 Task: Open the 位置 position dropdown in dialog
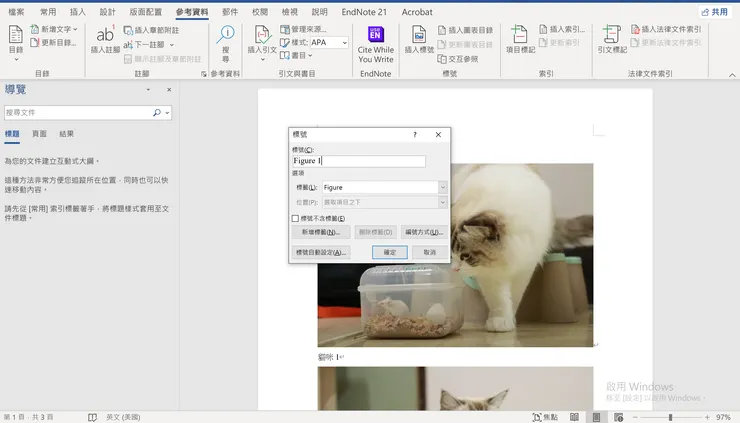[x=442, y=202]
